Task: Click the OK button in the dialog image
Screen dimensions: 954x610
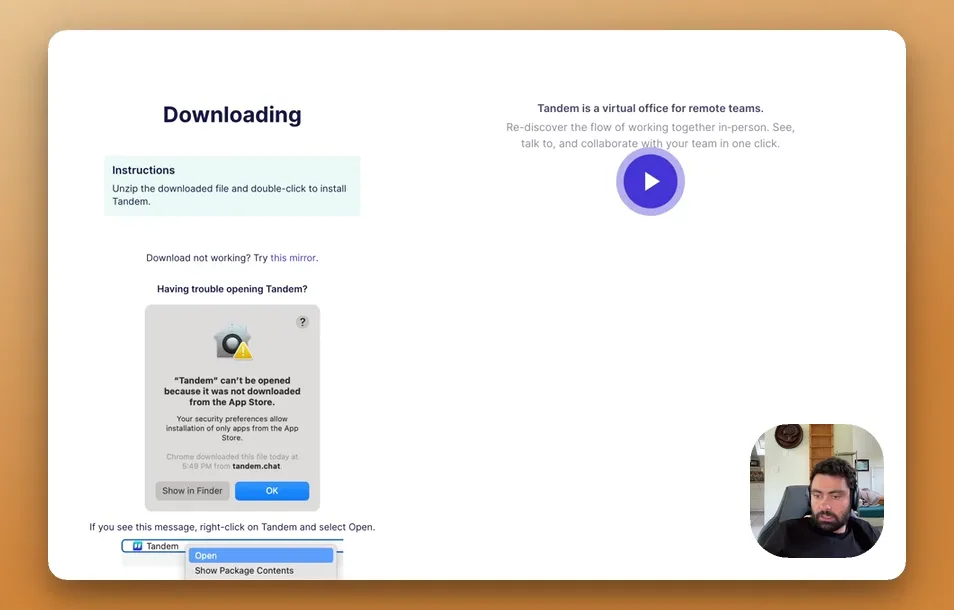Action: (272, 491)
